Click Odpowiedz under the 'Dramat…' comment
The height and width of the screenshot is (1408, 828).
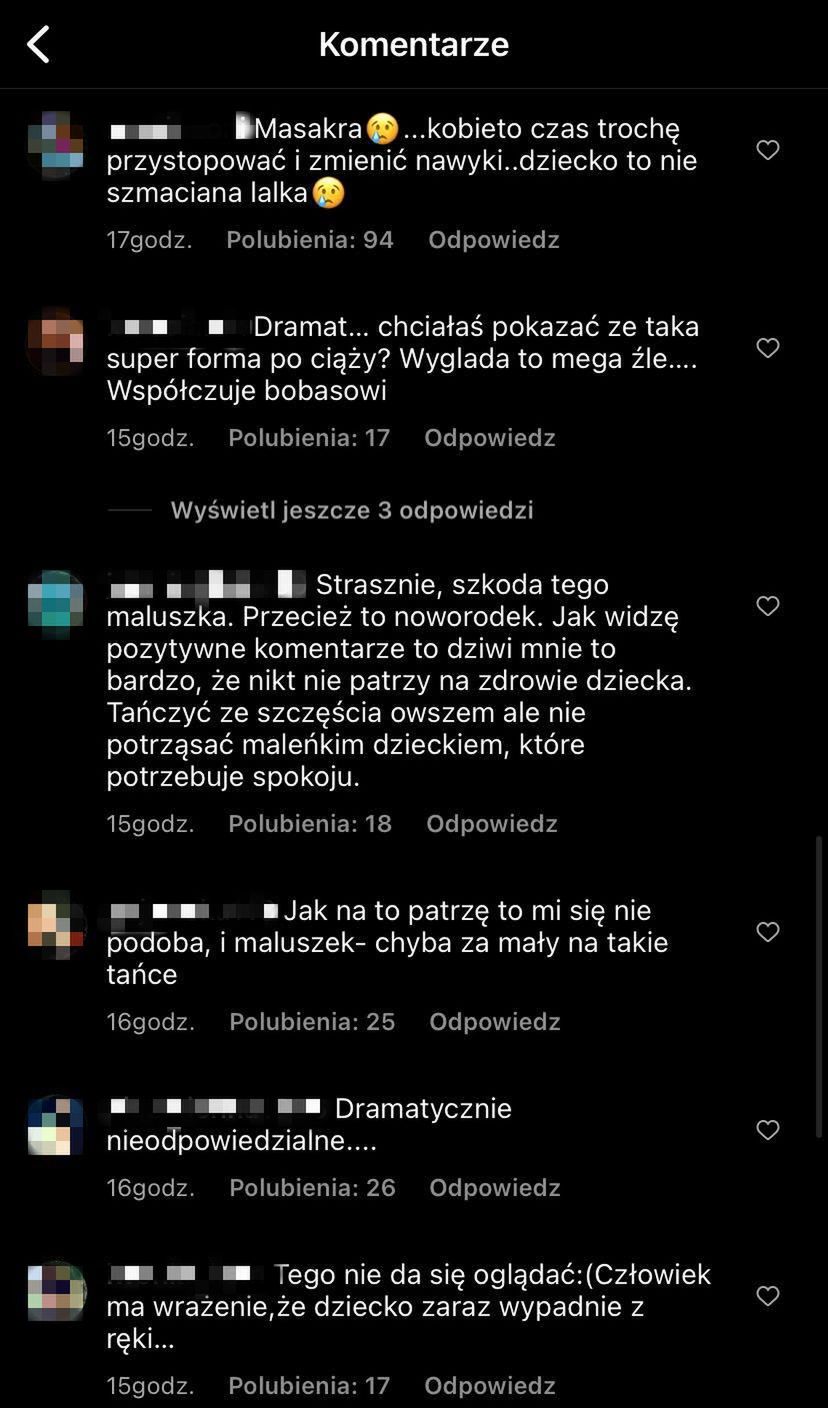click(490, 438)
